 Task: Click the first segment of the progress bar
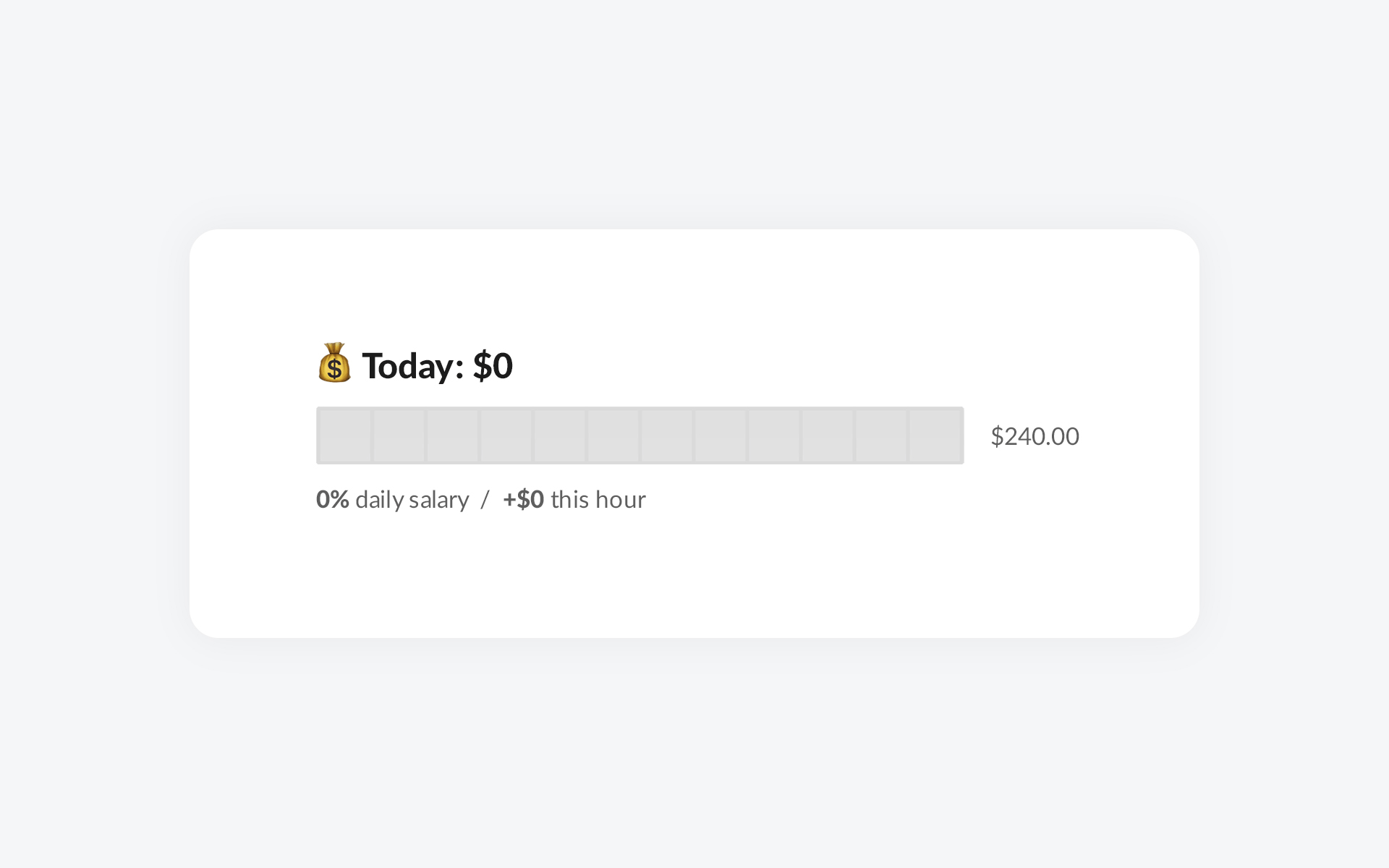pyautogui.click(x=345, y=435)
